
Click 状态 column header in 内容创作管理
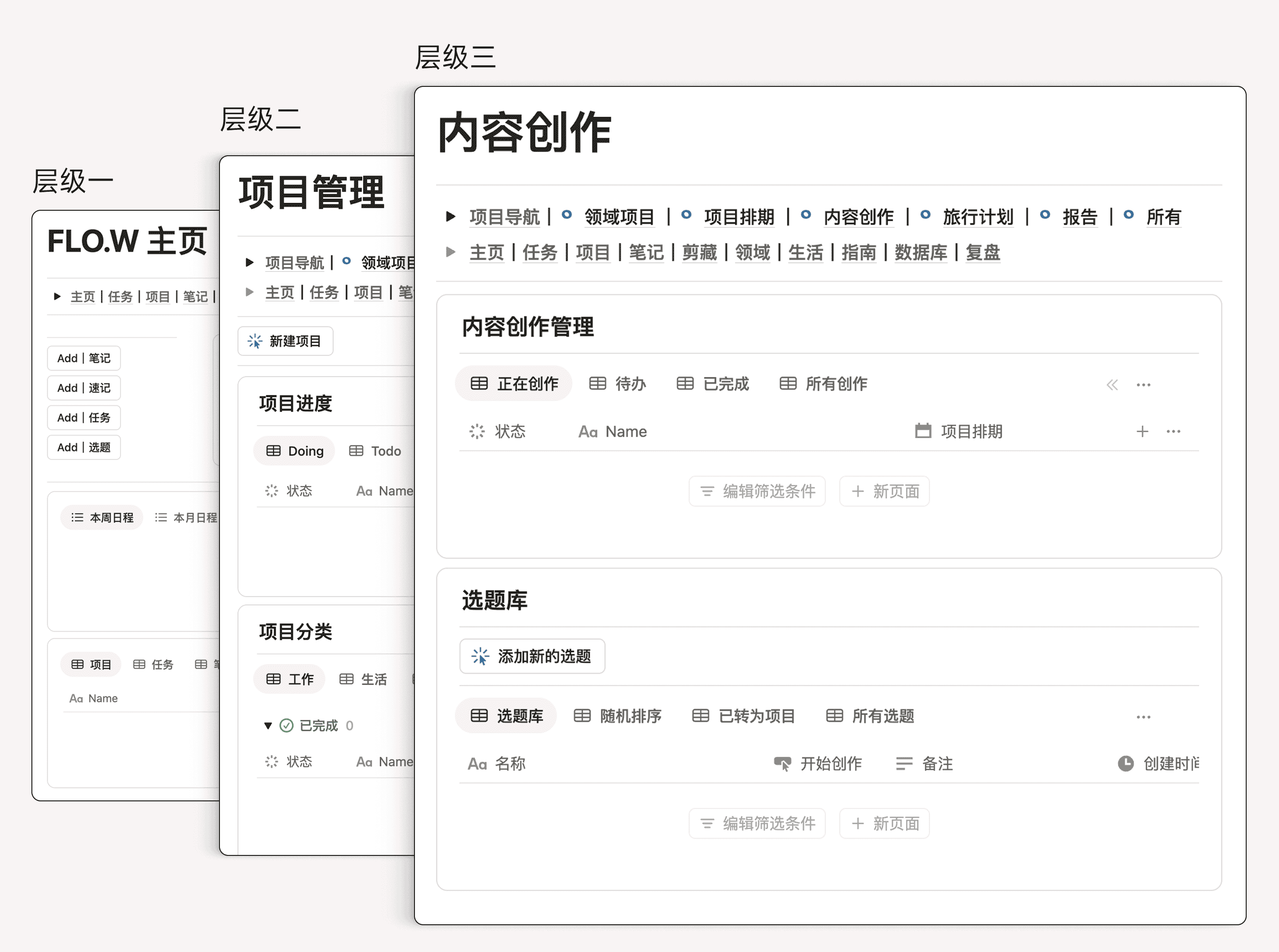(498, 431)
